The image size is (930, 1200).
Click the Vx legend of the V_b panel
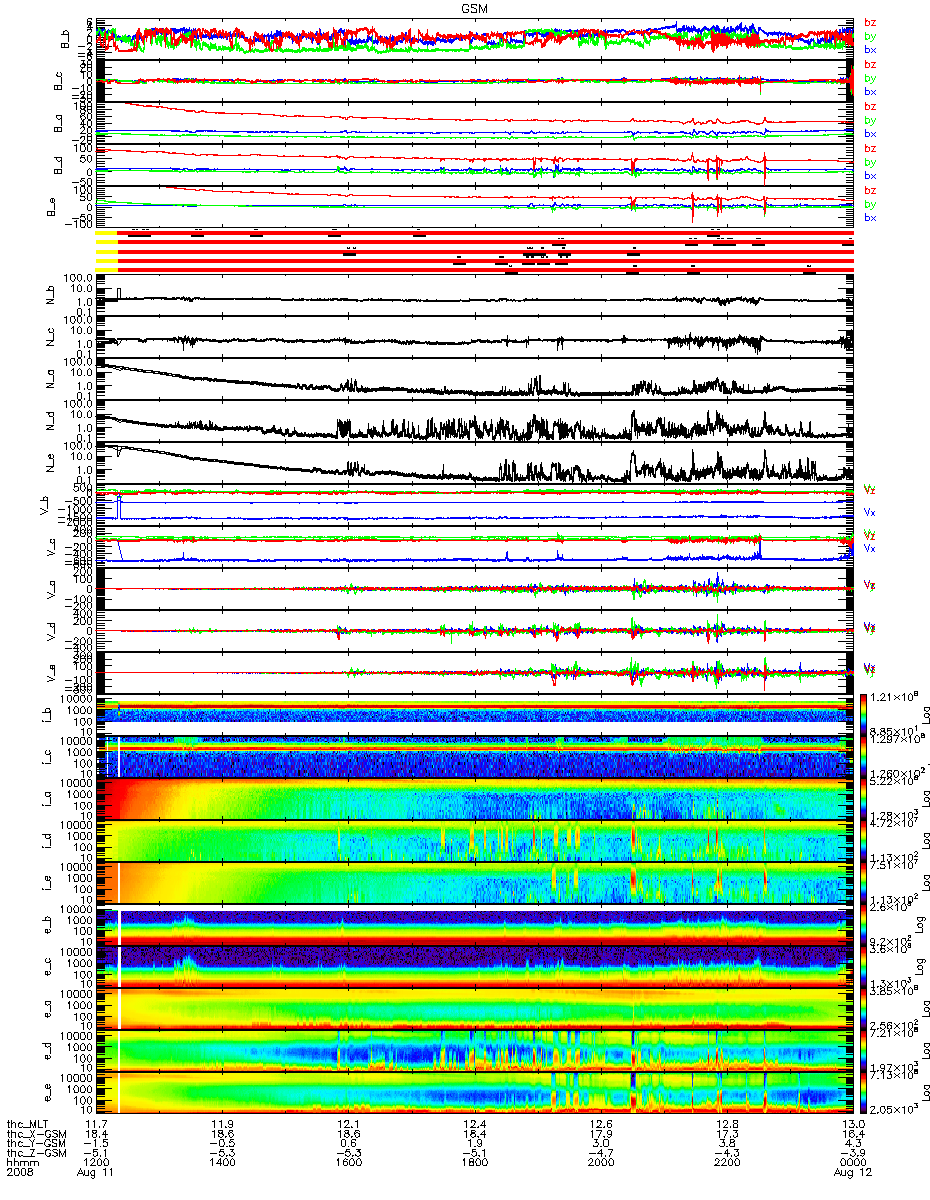[x=870, y=512]
